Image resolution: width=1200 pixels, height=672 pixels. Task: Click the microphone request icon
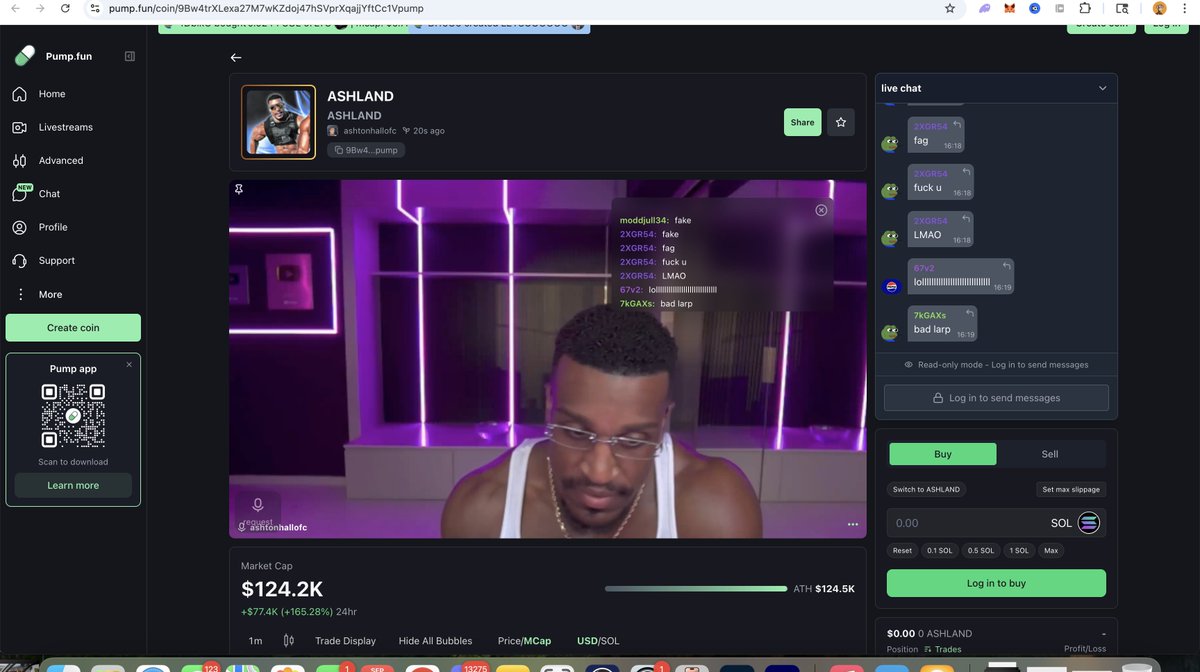click(x=257, y=505)
